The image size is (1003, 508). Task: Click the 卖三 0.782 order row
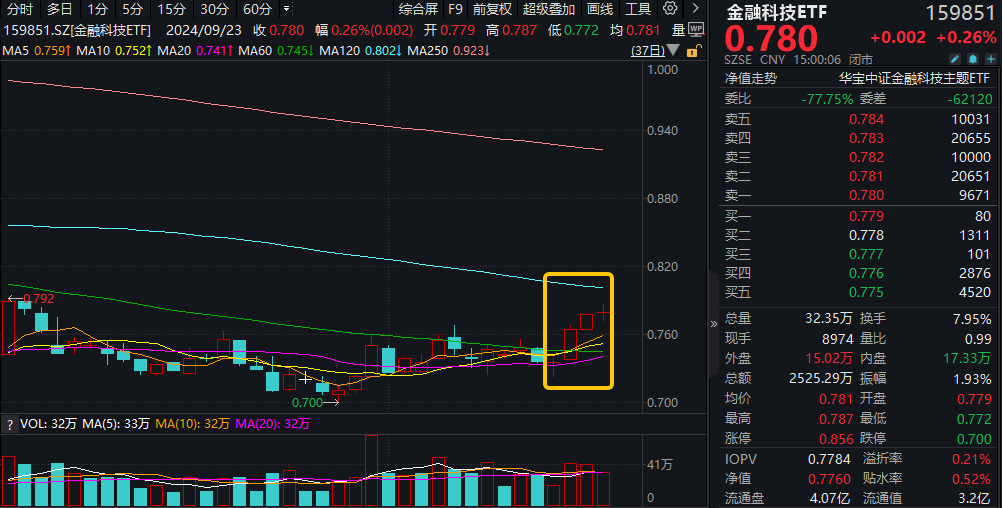coord(858,157)
